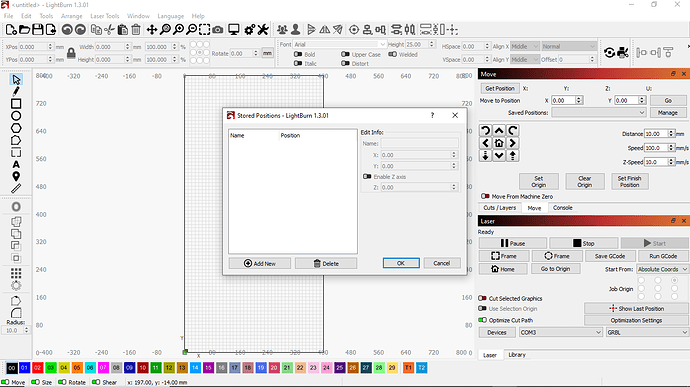Screen dimensions: 690x387
Task: Expand the Start From Absolute Coords dropdown
Action: pyautogui.click(x=662, y=269)
